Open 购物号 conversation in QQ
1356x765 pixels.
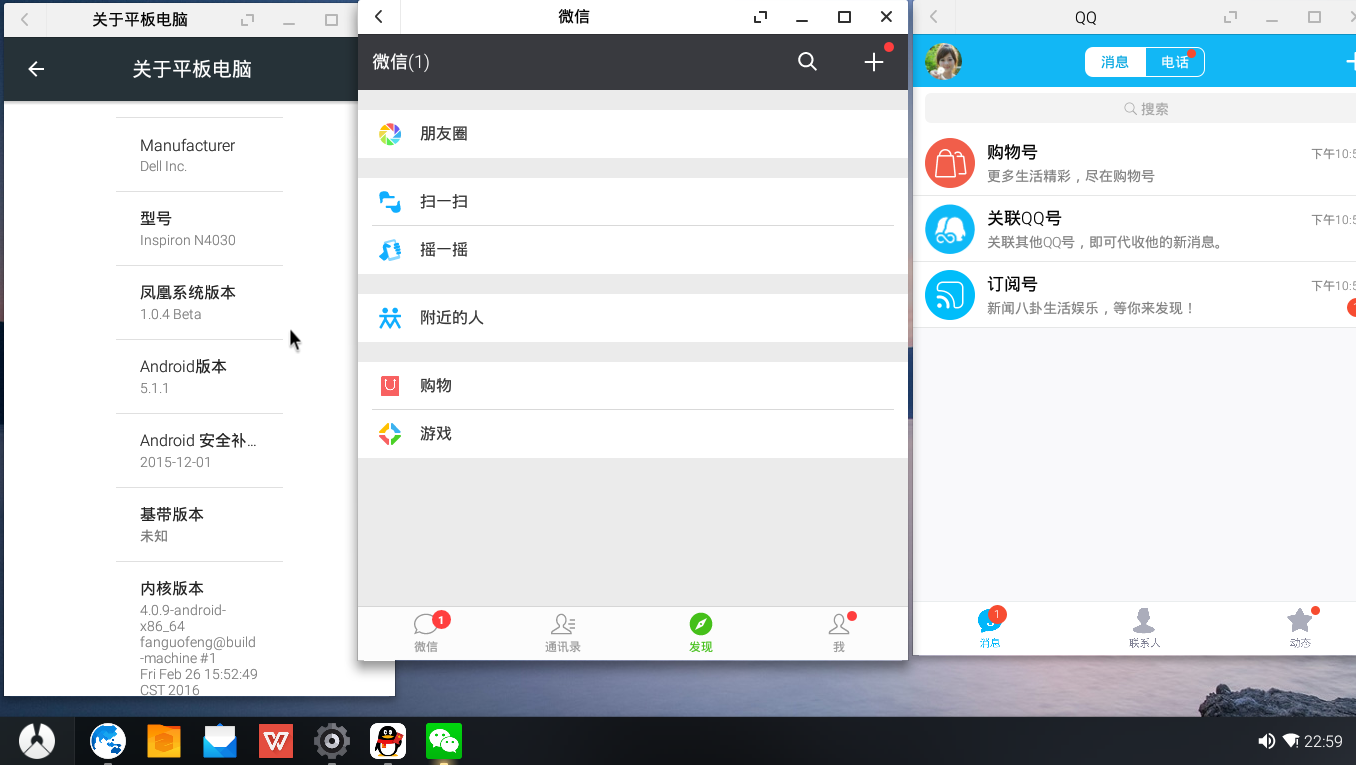pyautogui.click(x=1134, y=163)
